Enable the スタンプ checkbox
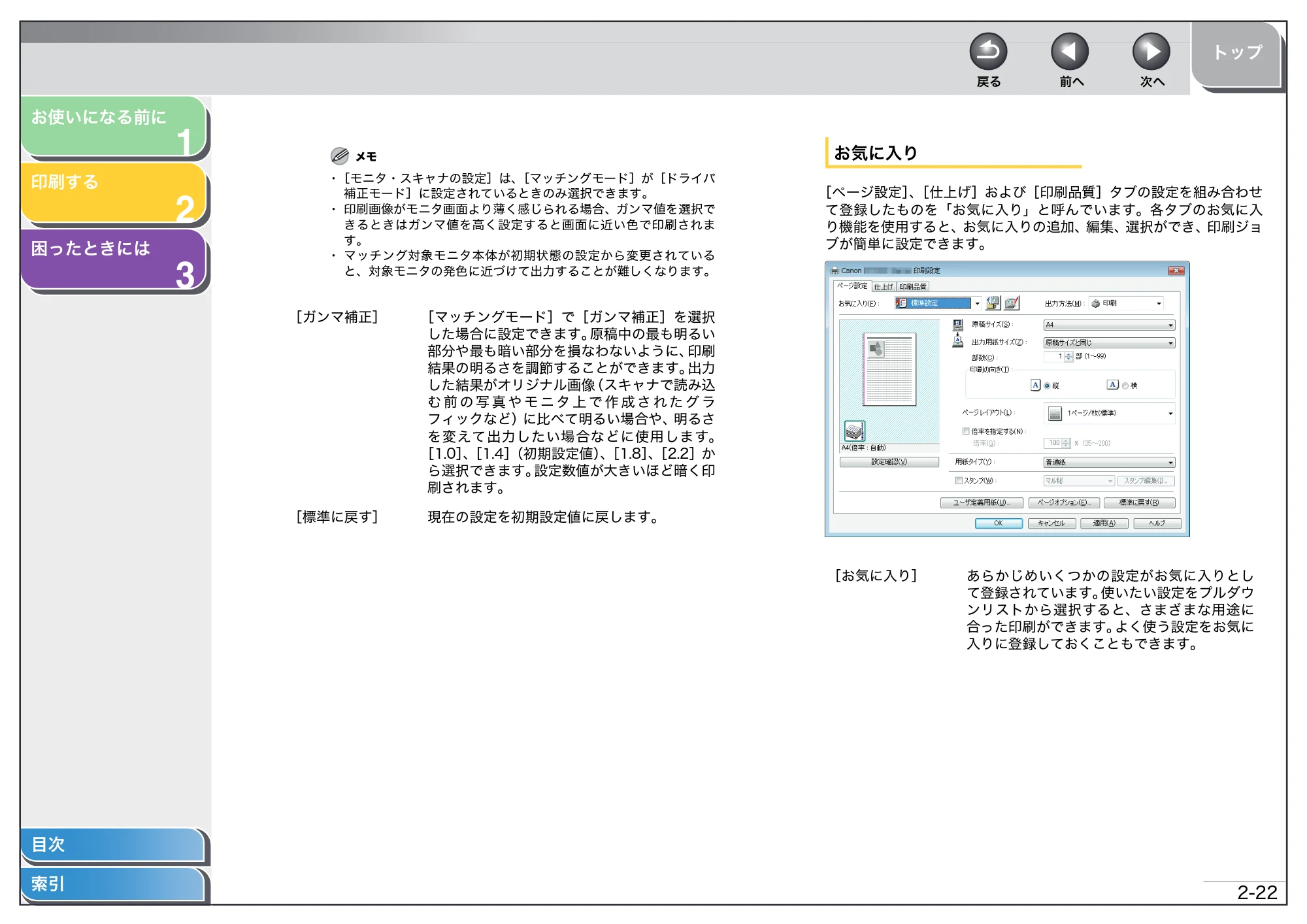Image resolution: width=1307 pixels, height=924 pixels. pyautogui.click(x=959, y=480)
